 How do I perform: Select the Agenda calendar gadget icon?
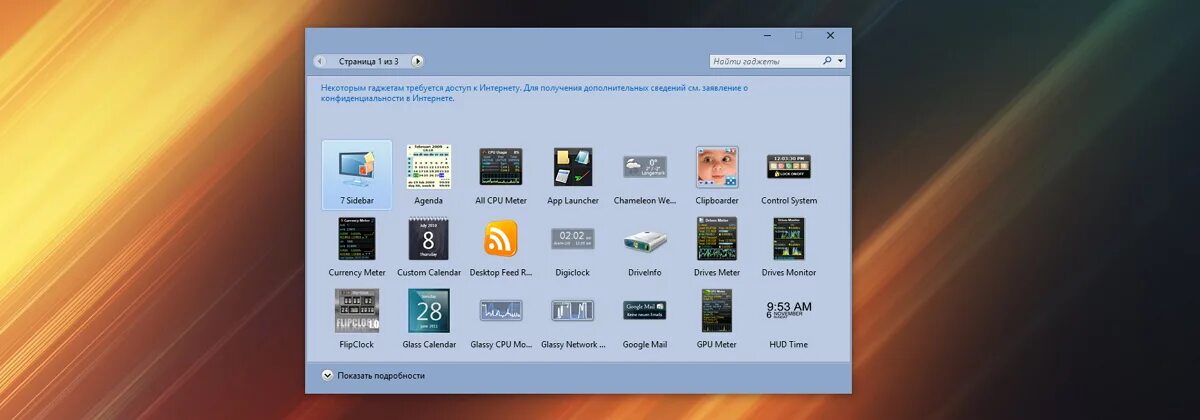[x=429, y=166]
